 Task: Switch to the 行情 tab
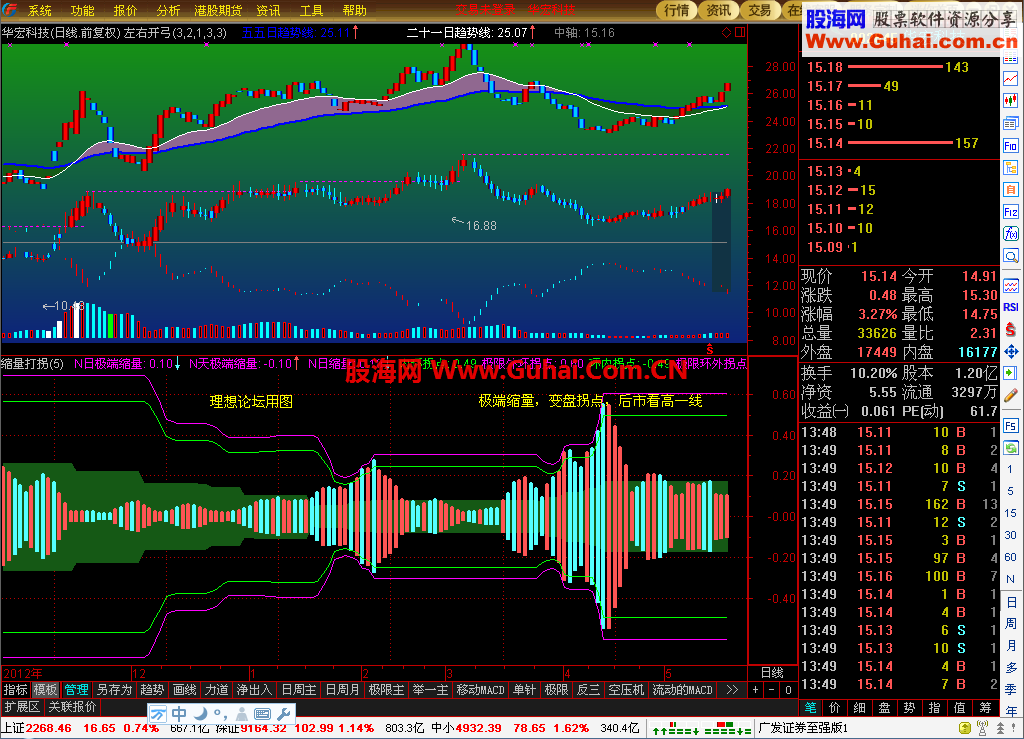click(677, 10)
